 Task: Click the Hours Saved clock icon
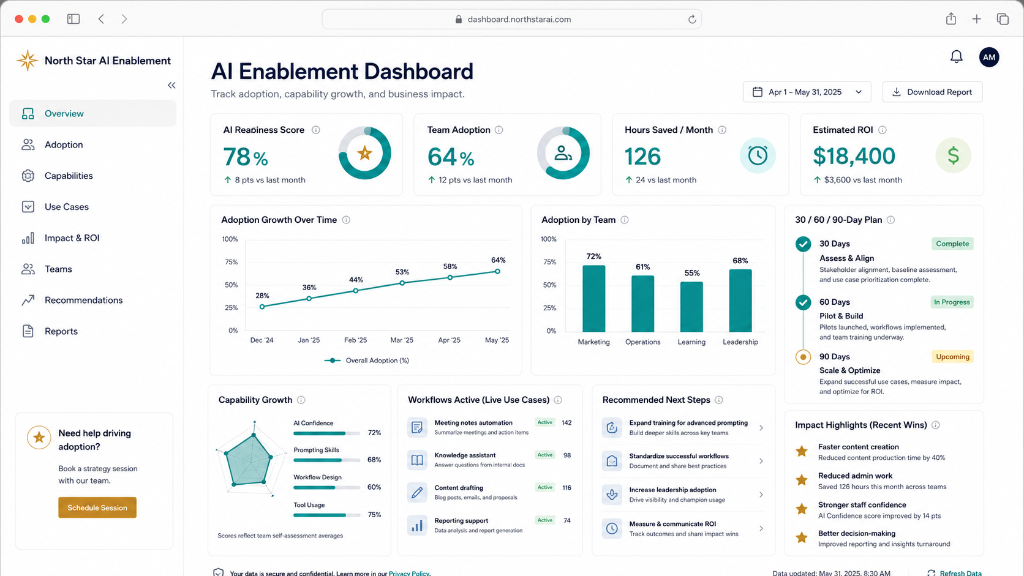pos(758,155)
